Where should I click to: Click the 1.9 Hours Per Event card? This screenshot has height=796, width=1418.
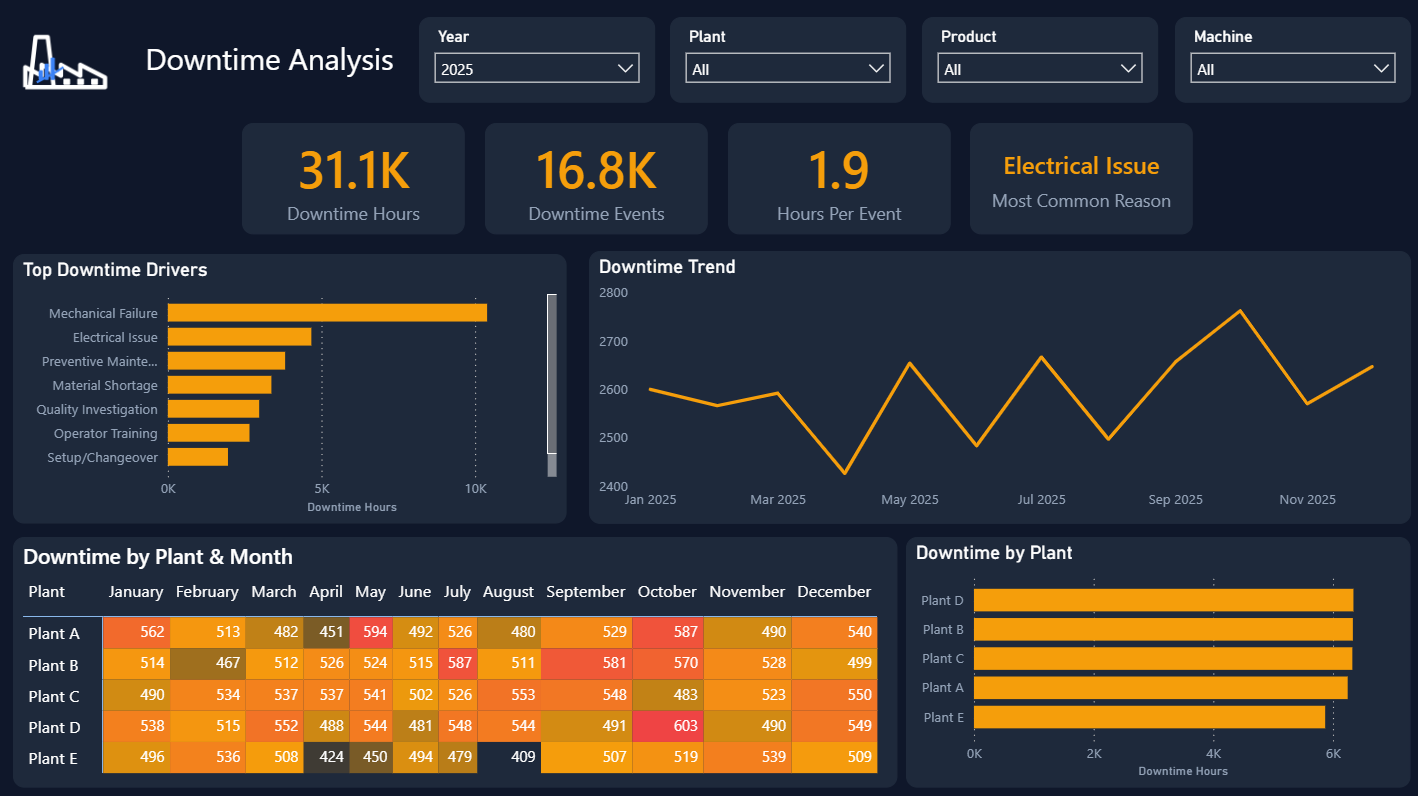pyautogui.click(x=839, y=179)
